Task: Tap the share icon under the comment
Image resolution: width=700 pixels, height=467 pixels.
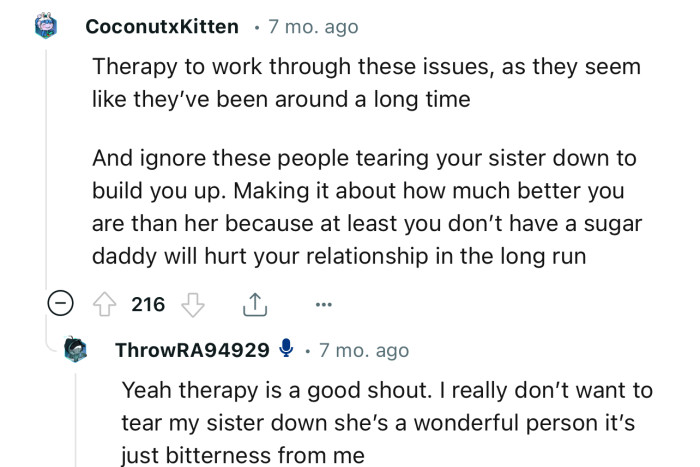Action: [255, 305]
